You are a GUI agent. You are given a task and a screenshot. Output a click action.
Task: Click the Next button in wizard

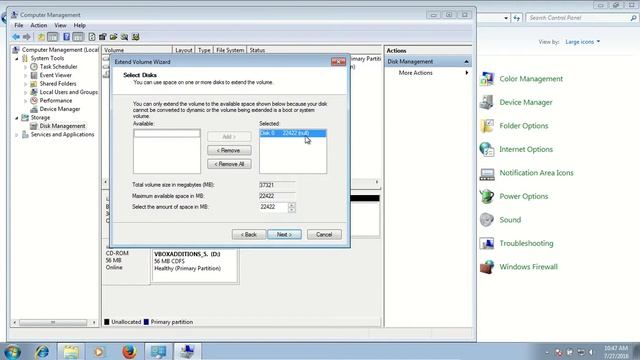(x=284, y=234)
